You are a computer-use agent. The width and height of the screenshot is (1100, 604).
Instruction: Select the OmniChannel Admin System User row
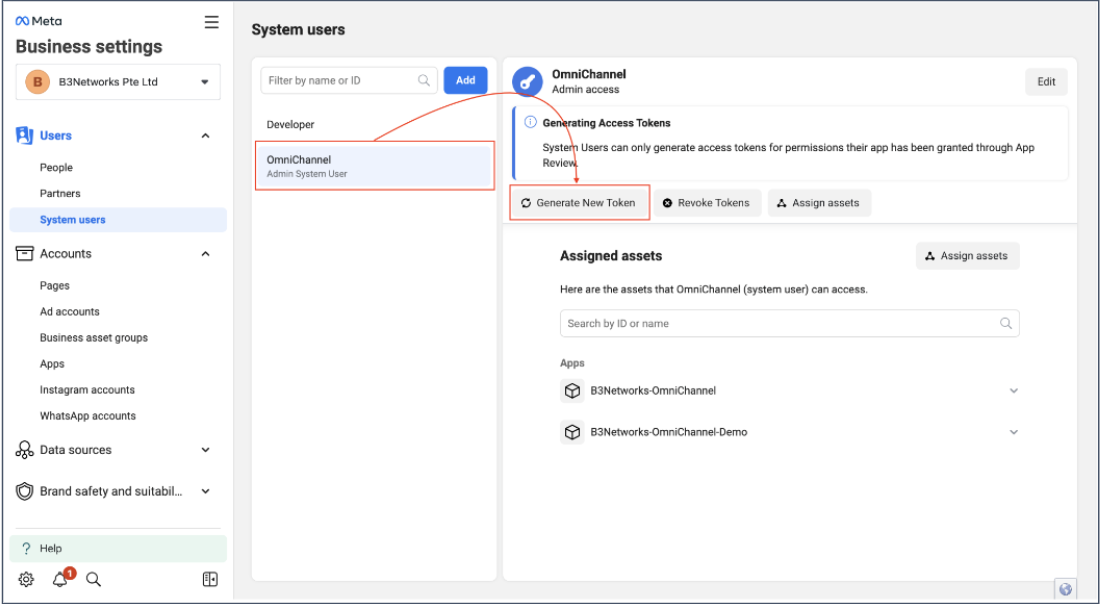(374, 166)
